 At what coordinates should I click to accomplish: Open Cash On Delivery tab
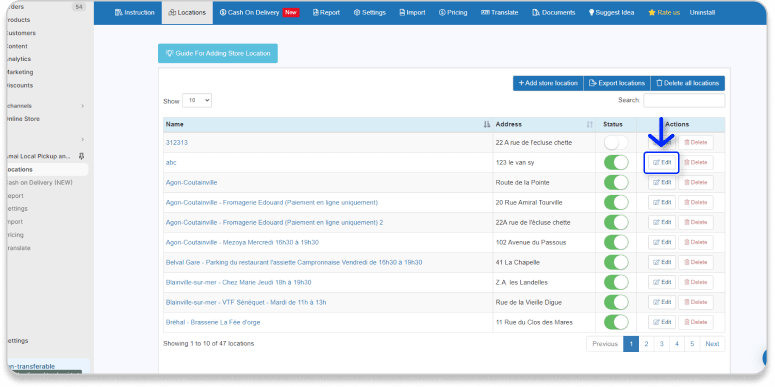tap(258, 12)
